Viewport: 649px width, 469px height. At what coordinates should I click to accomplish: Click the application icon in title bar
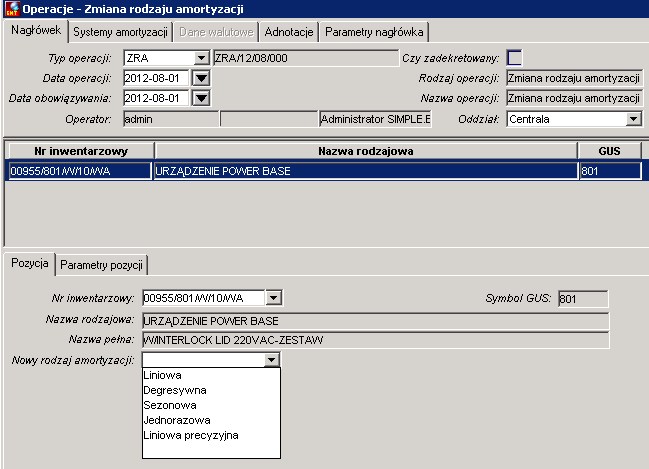tap(12, 8)
